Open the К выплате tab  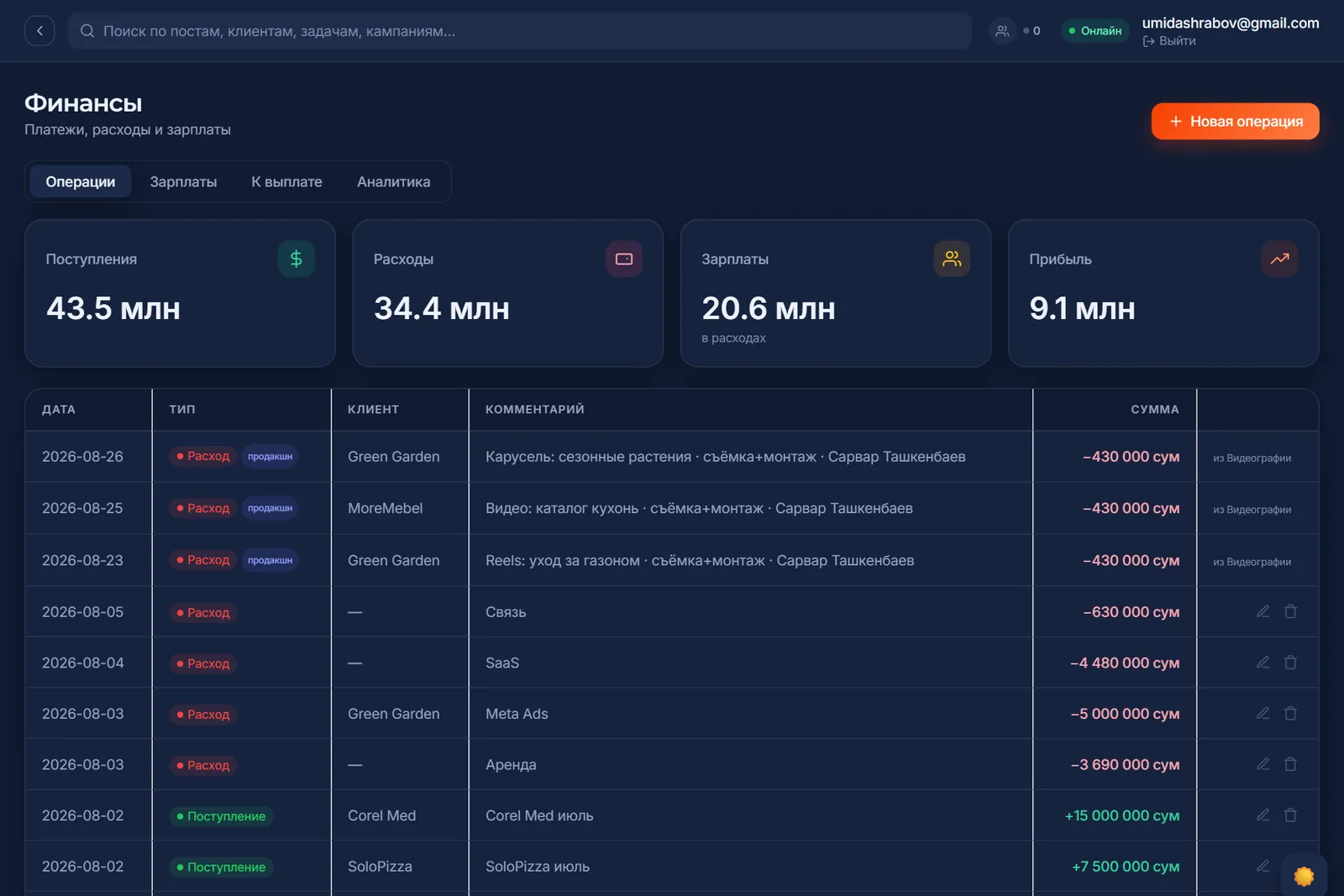point(286,181)
